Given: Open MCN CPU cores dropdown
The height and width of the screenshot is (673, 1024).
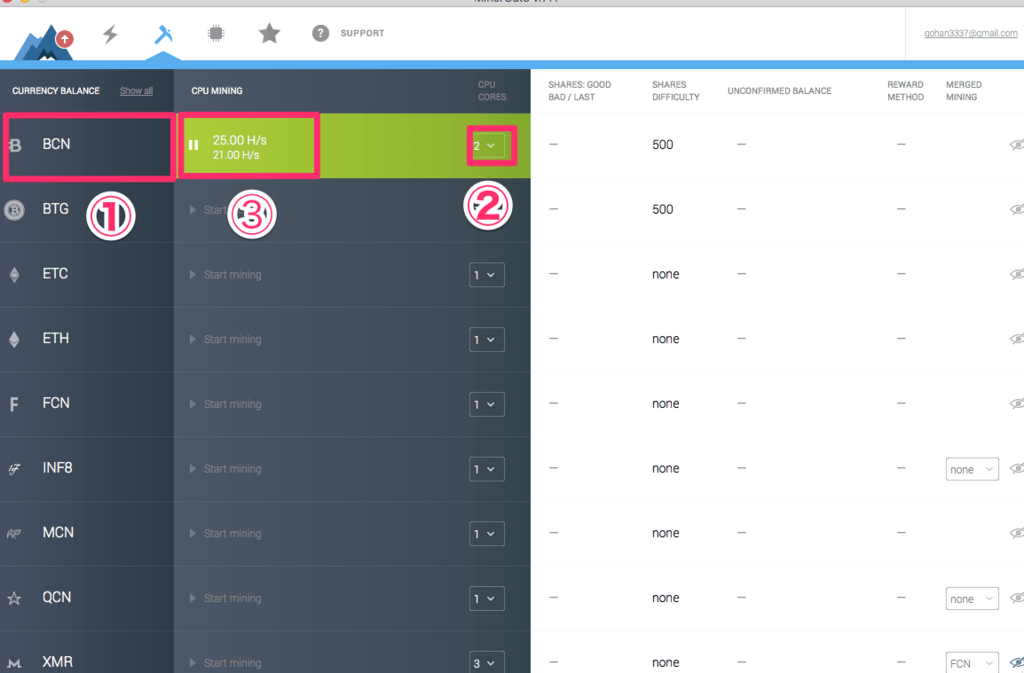Looking at the screenshot, I should pyautogui.click(x=487, y=533).
